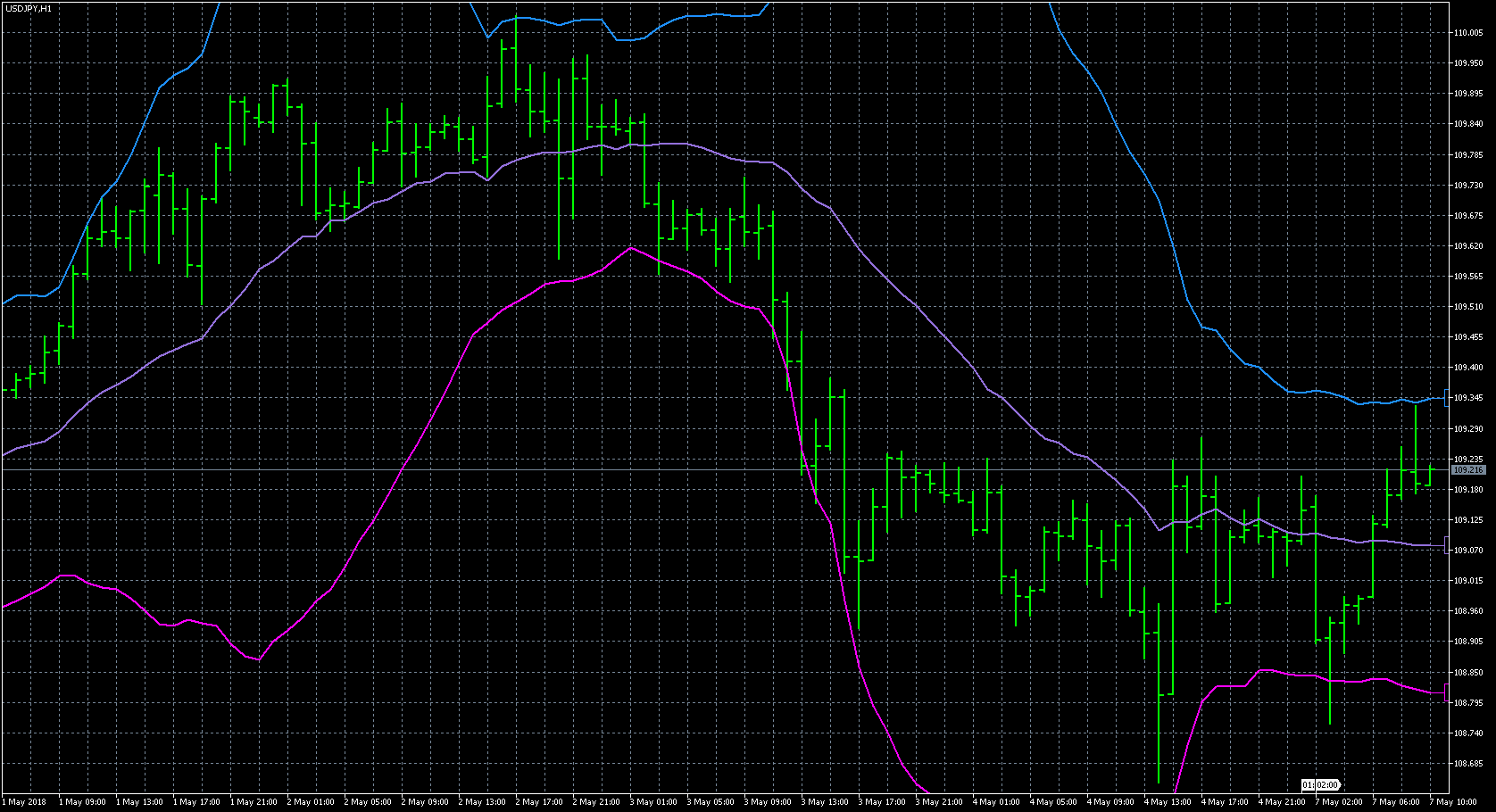Click the 109.730 price level label
1496x812 pixels.
tap(1468, 186)
